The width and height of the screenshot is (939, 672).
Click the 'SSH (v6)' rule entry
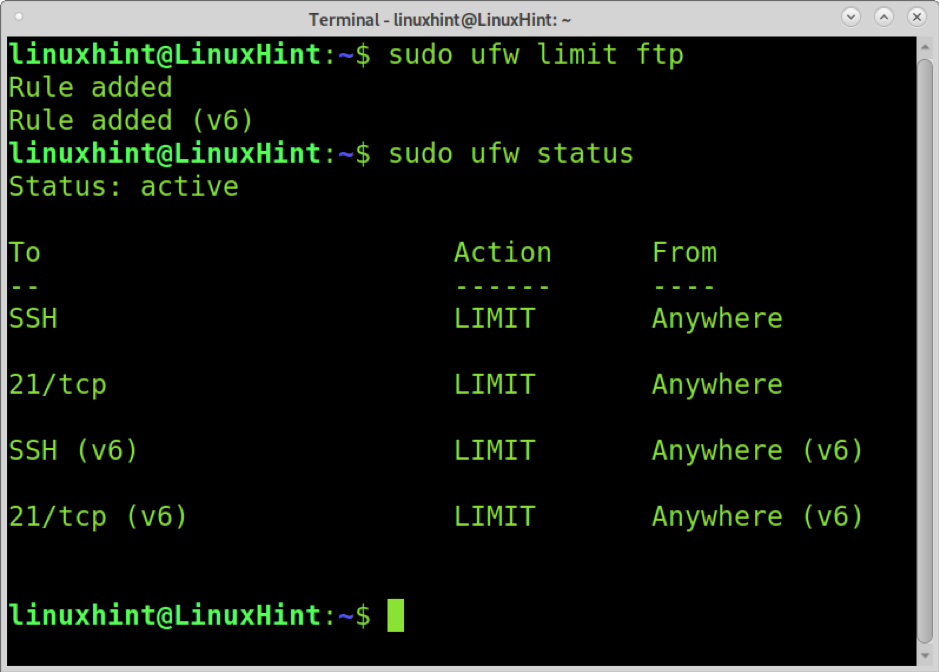73,450
